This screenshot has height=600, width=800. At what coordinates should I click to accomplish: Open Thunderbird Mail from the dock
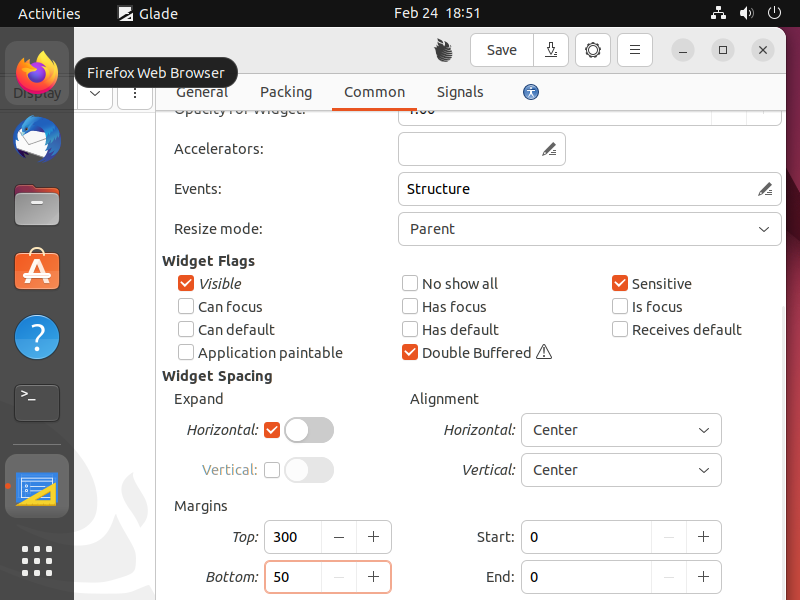click(x=37, y=139)
